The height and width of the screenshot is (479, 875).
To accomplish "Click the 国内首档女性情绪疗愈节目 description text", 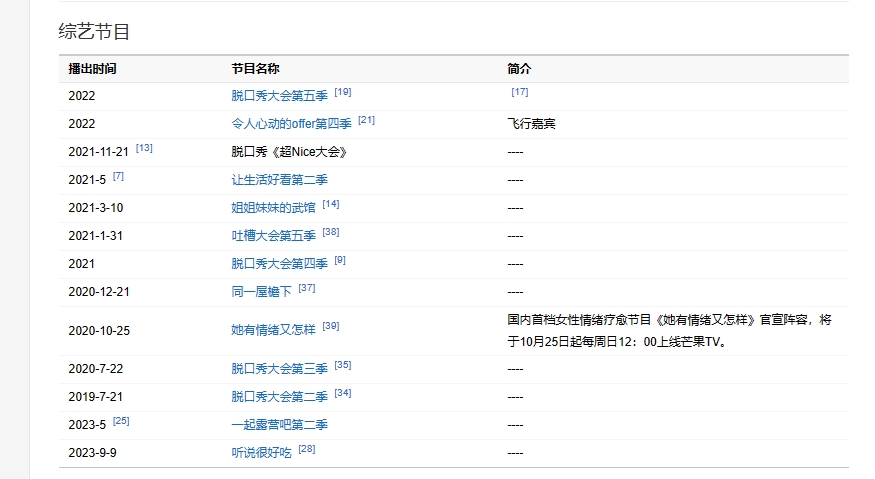I will [x=670, y=330].
